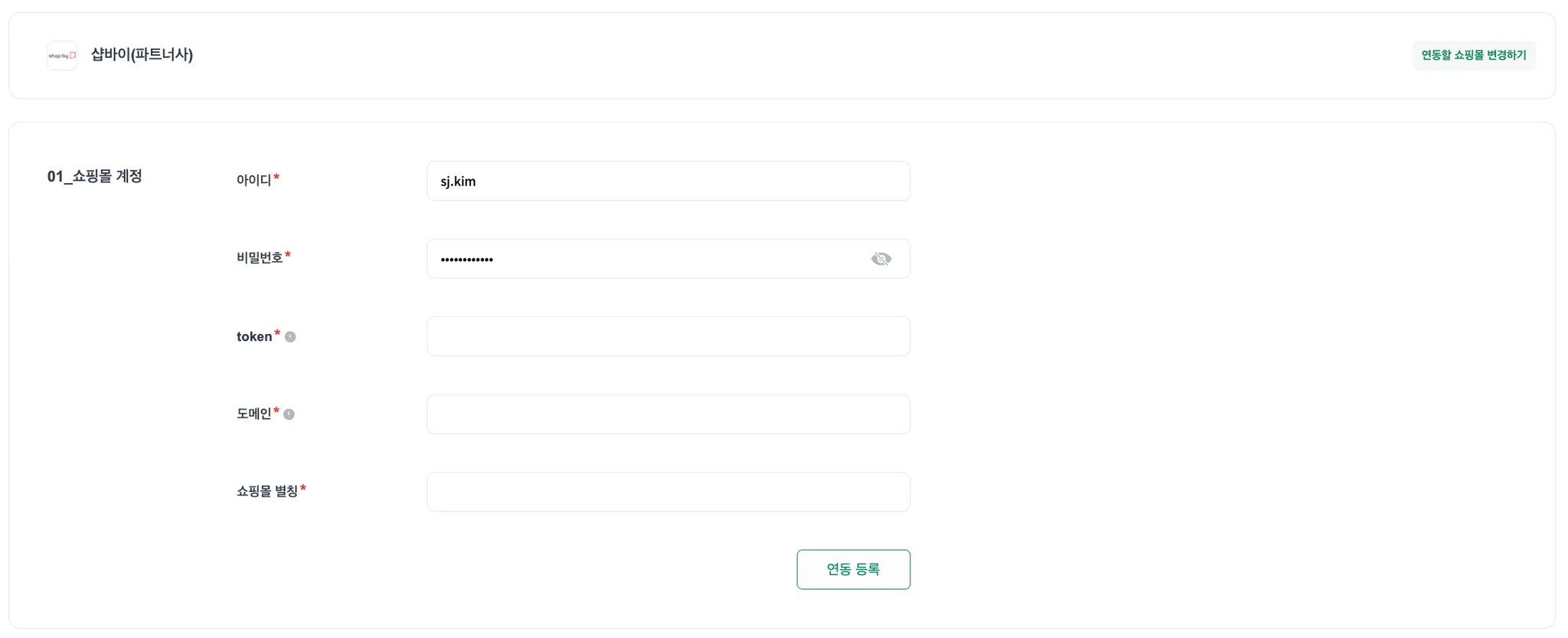Viewport: 1568px width, 638px height.
Task: Click the shopby logo icon
Action: coord(62,55)
